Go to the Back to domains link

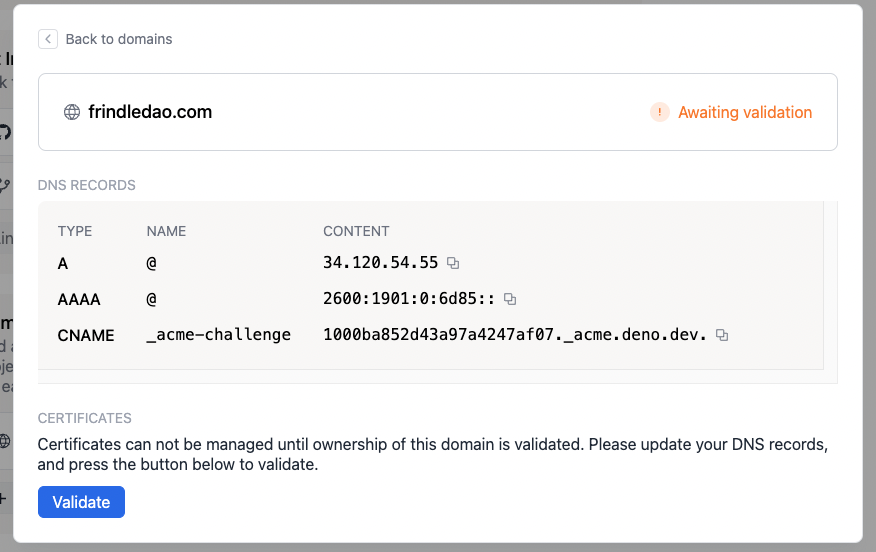[x=118, y=39]
